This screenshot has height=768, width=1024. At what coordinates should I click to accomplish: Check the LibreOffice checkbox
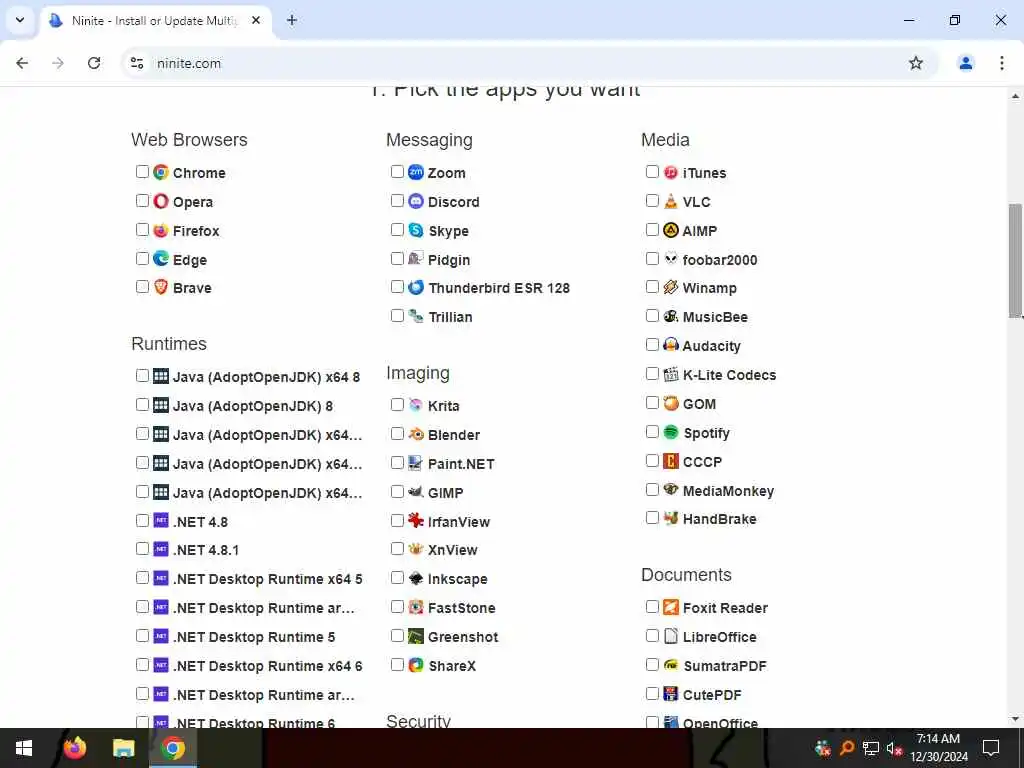(x=652, y=635)
